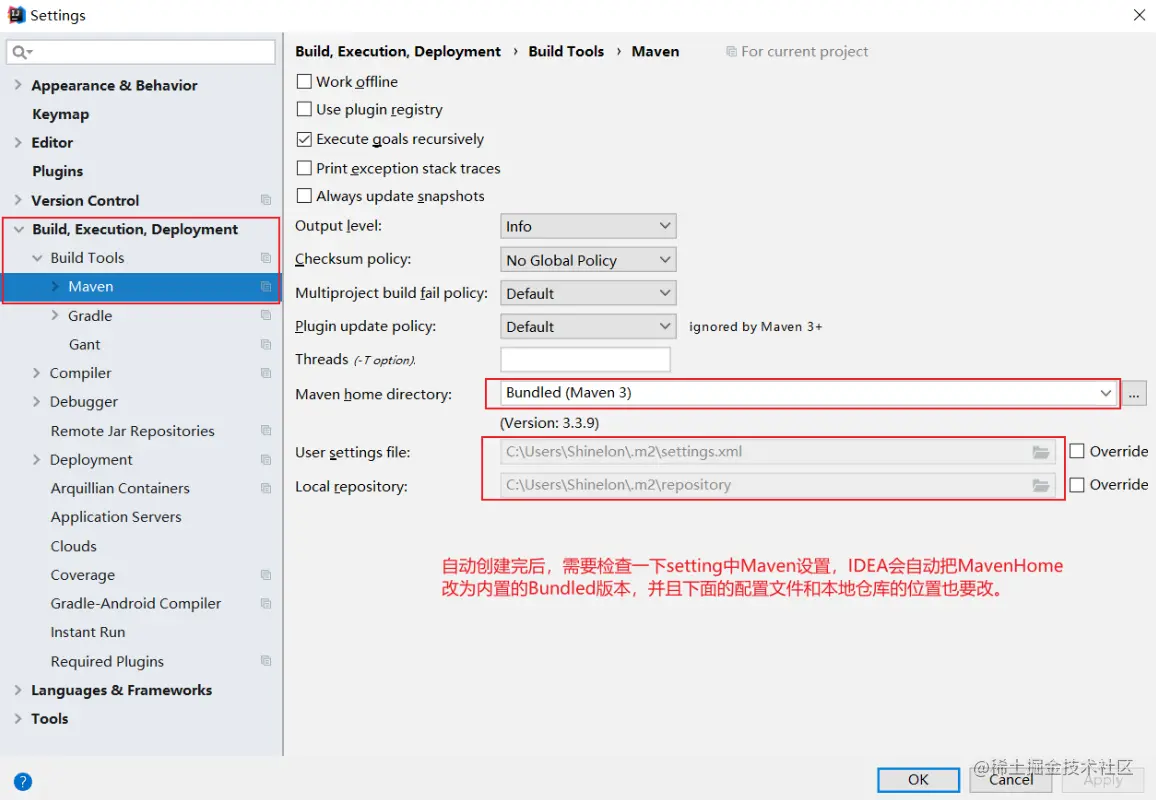Viewport: 1156px width, 800px height.
Task: Select Plugins in settings tree
Action: pos(58,171)
